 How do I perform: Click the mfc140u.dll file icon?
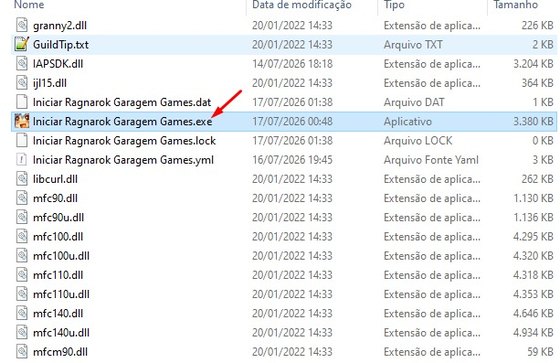pyautogui.click(x=22, y=333)
